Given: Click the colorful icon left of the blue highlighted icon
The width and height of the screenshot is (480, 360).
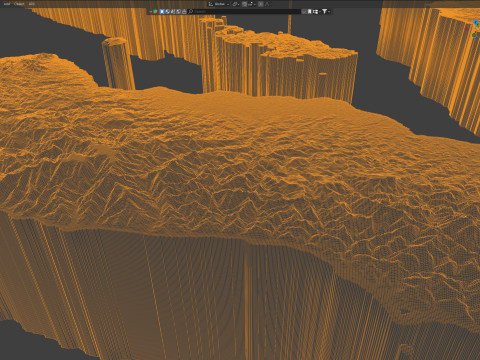Looking at the screenshot, I should click(x=155, y=12).
